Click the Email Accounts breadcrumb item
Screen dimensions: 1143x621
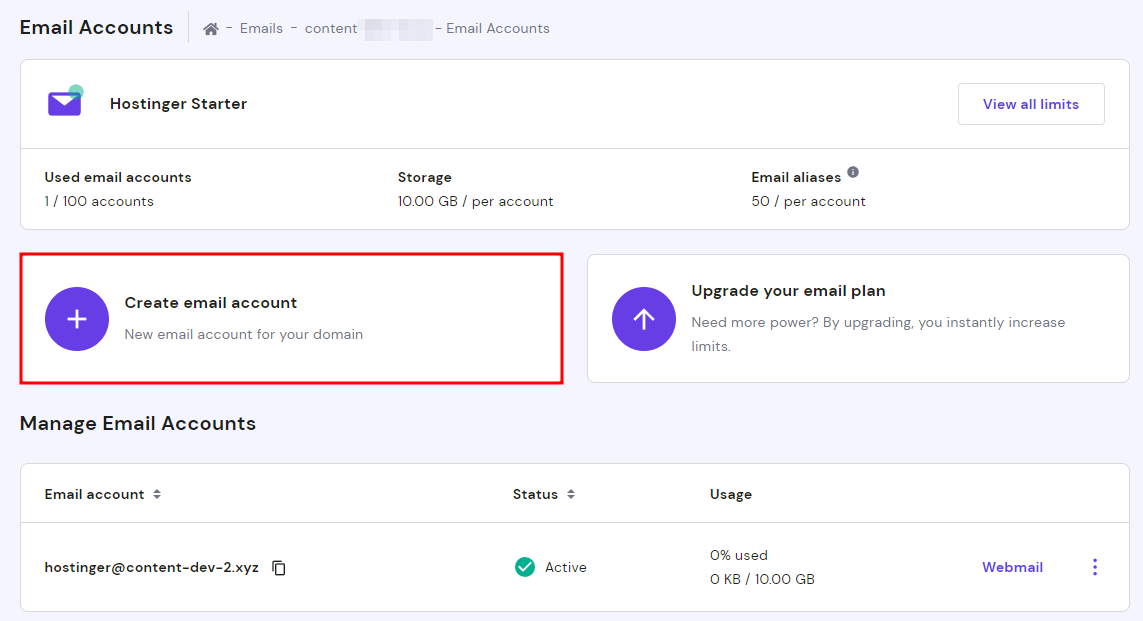(498, 29)
